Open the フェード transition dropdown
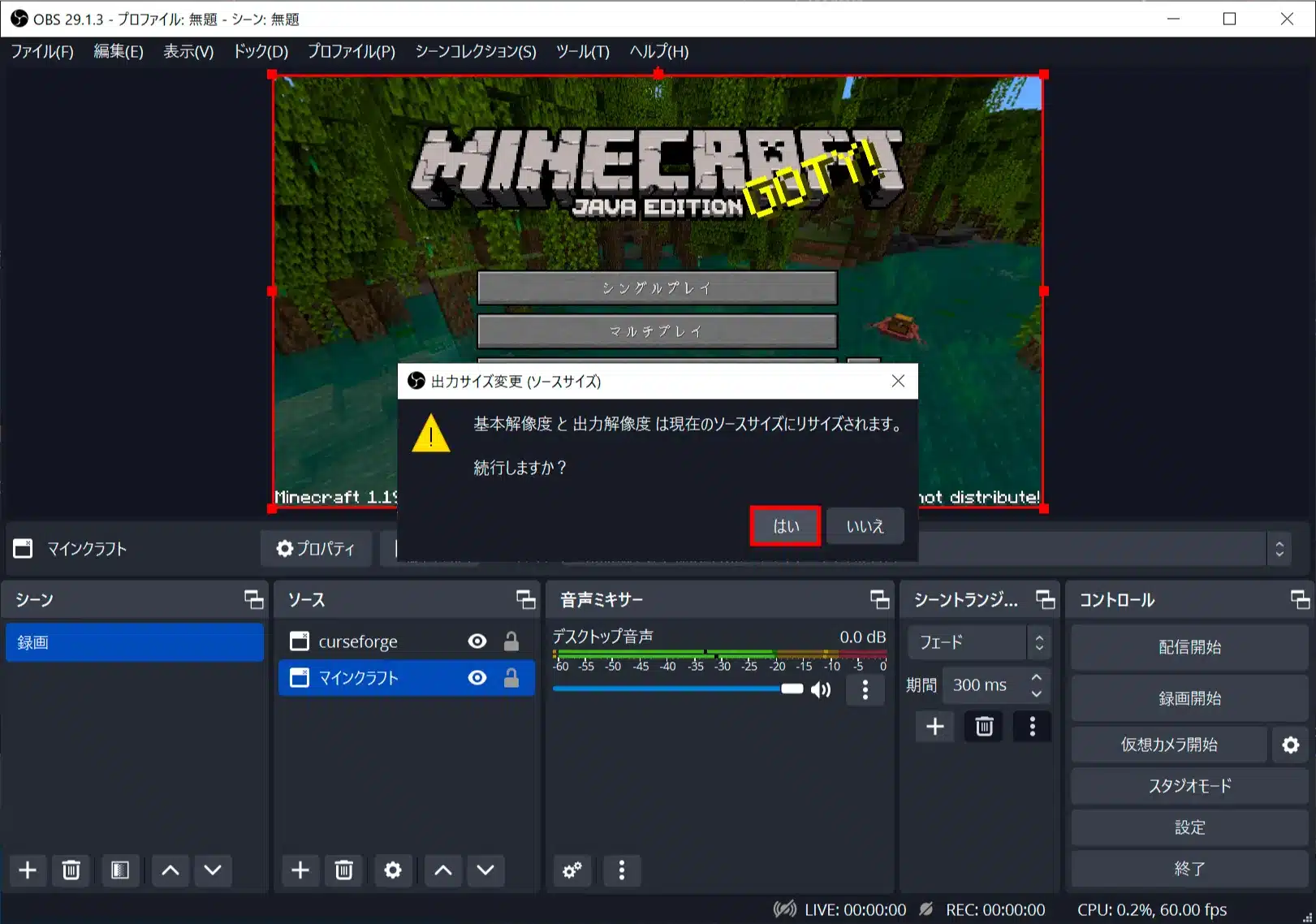 pos(978,642)
